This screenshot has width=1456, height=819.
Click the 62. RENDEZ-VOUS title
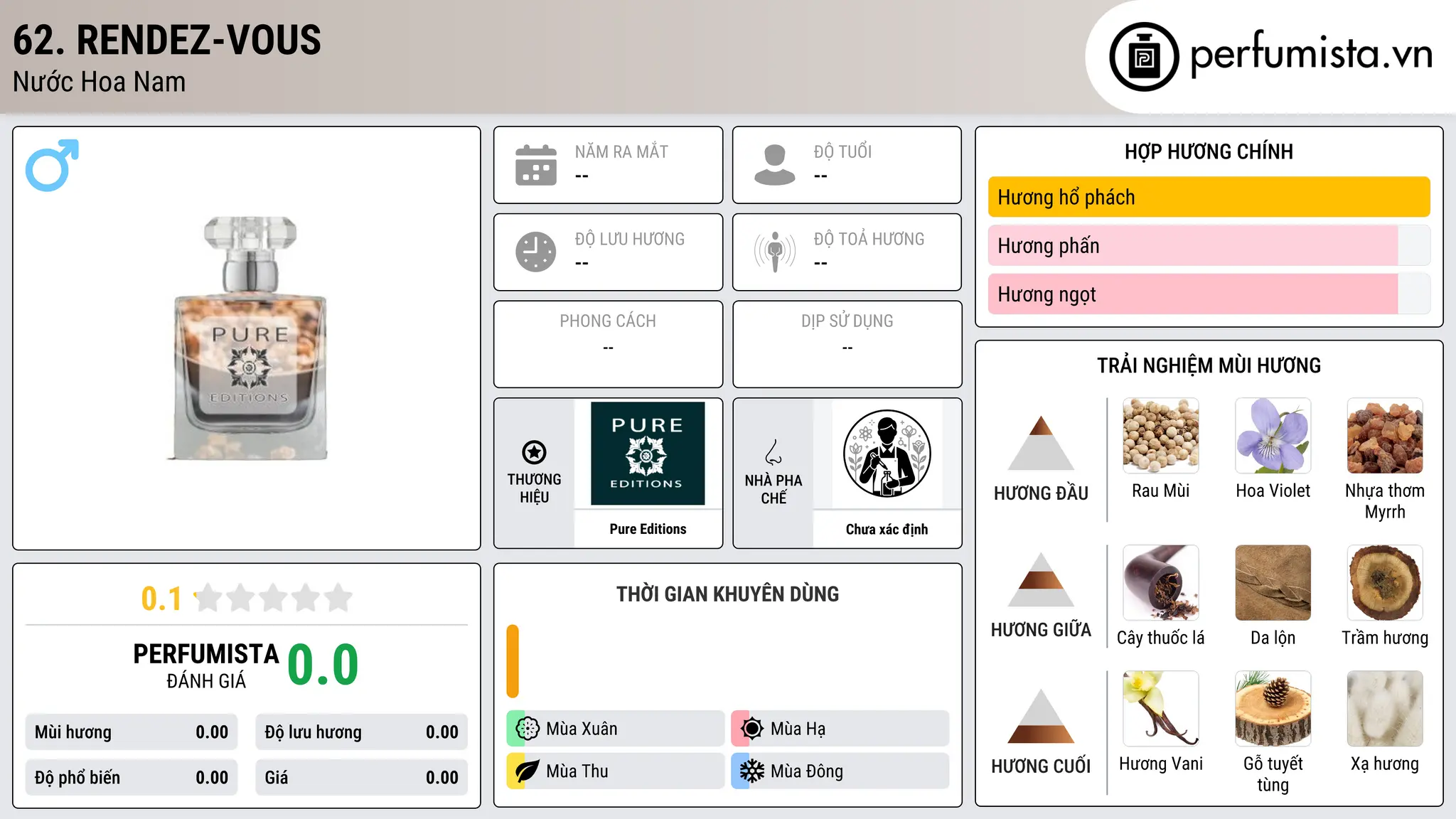pos(167,40)
